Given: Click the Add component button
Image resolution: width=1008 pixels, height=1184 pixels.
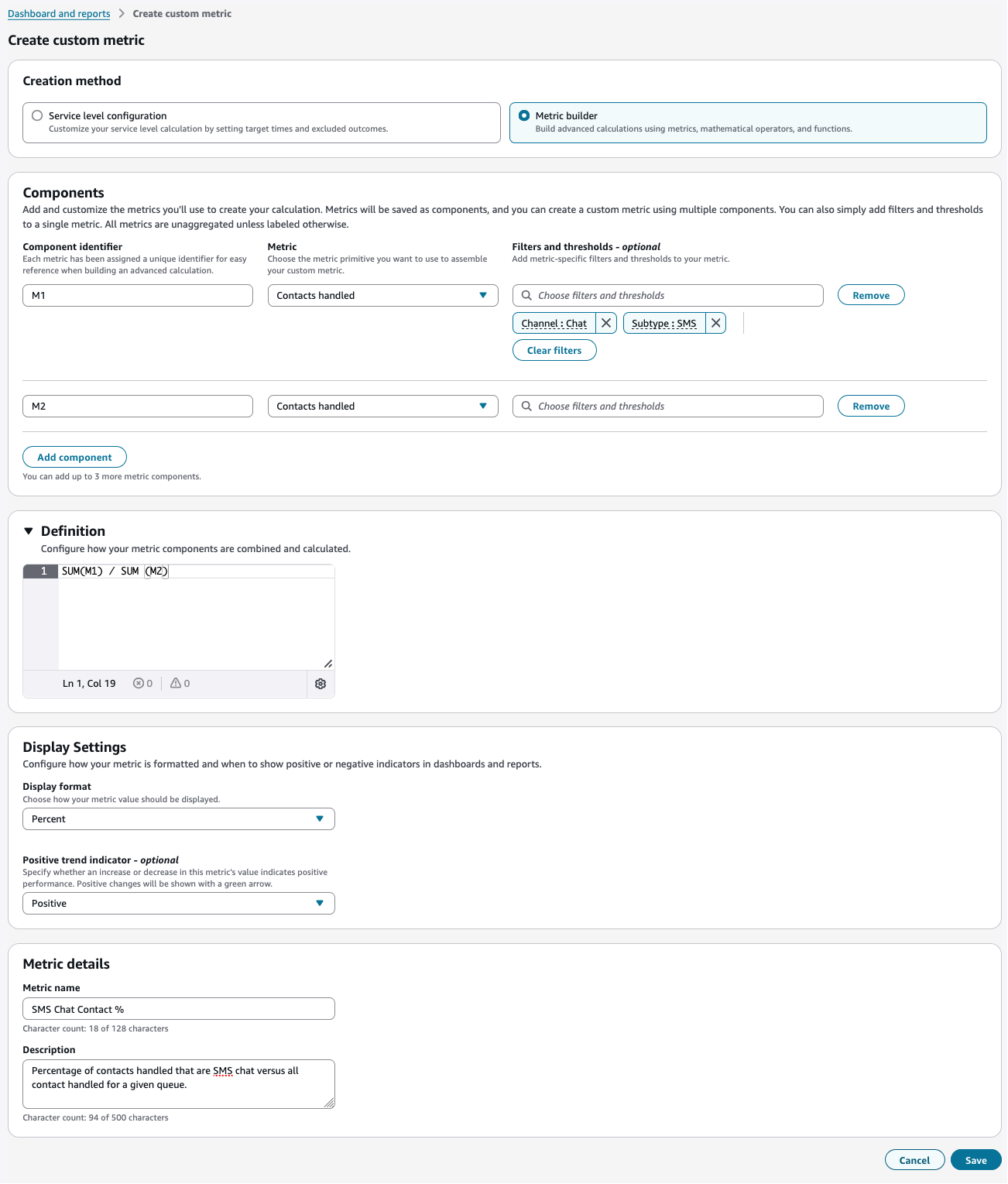Looking at the screenshot, I should pyautogui.click(x=74, y=457).
